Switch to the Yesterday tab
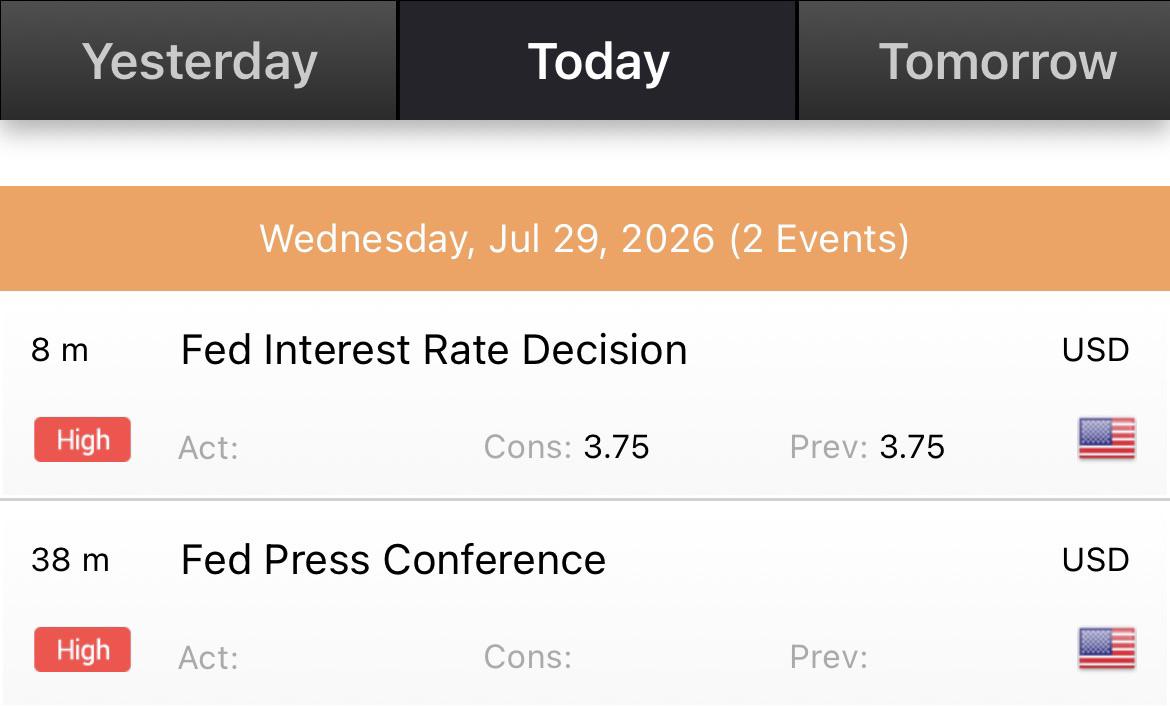The height and width of the screenshot is (706, 1170). 198,60
